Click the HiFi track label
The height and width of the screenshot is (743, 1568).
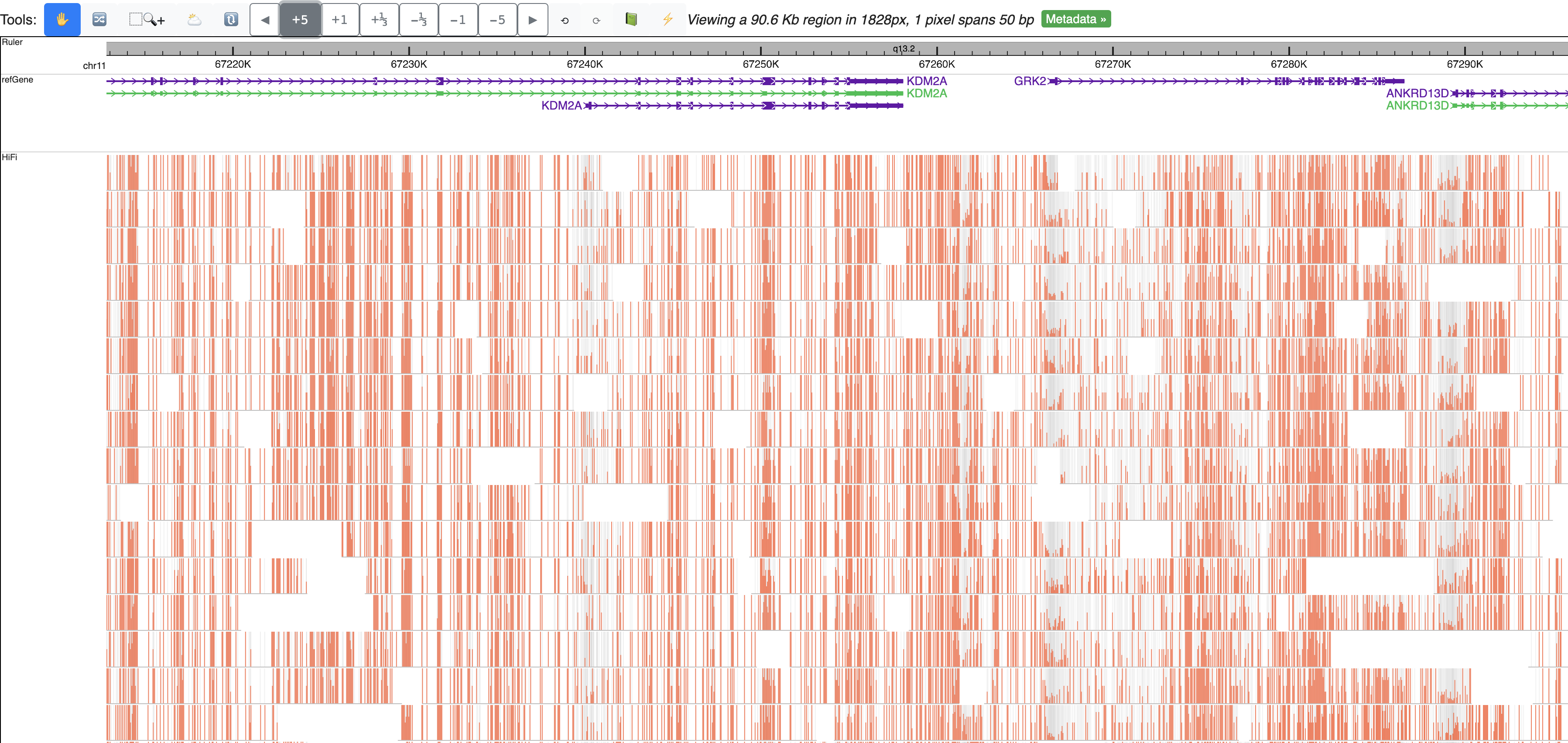[9, 157]
